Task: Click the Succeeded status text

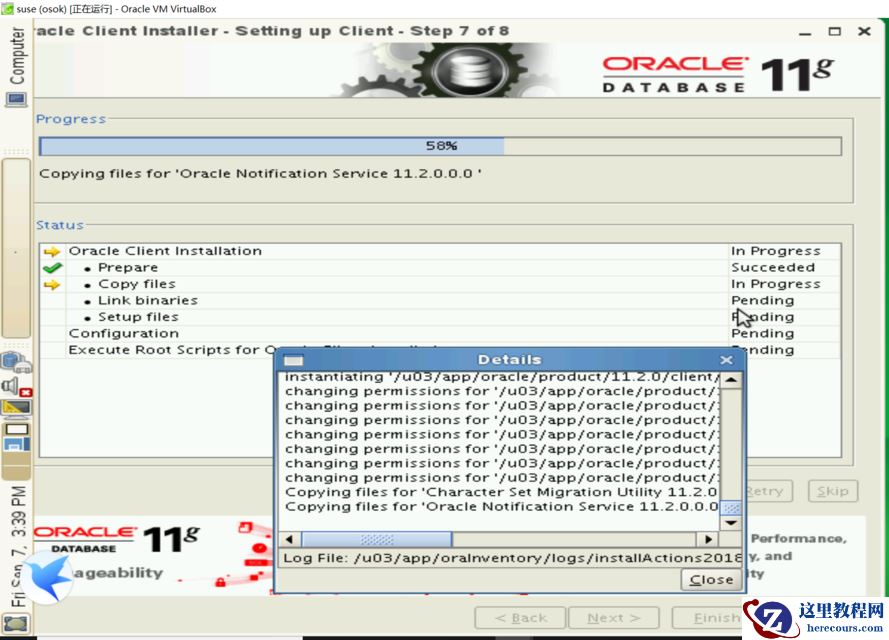Action: pos(773,268)
